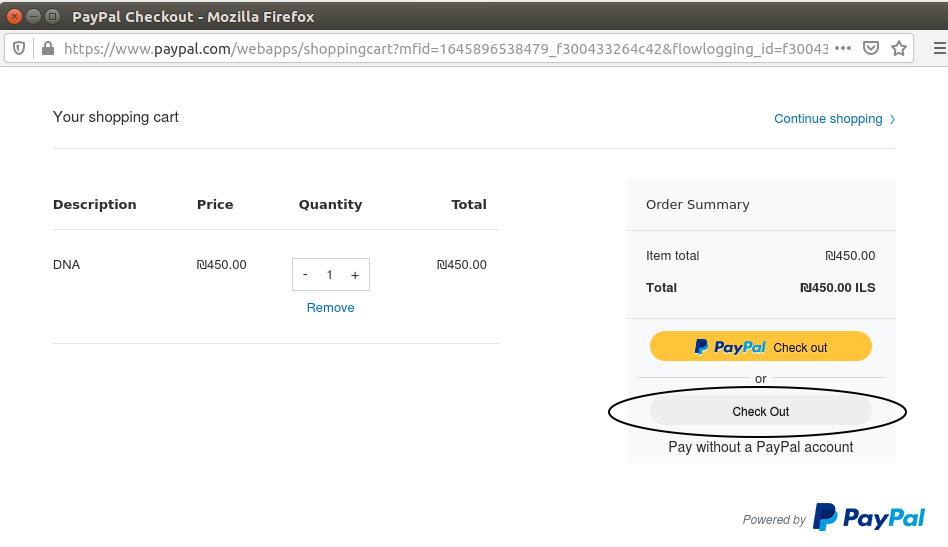
Task: Close the Firefox window
Action: coord(15,16)
